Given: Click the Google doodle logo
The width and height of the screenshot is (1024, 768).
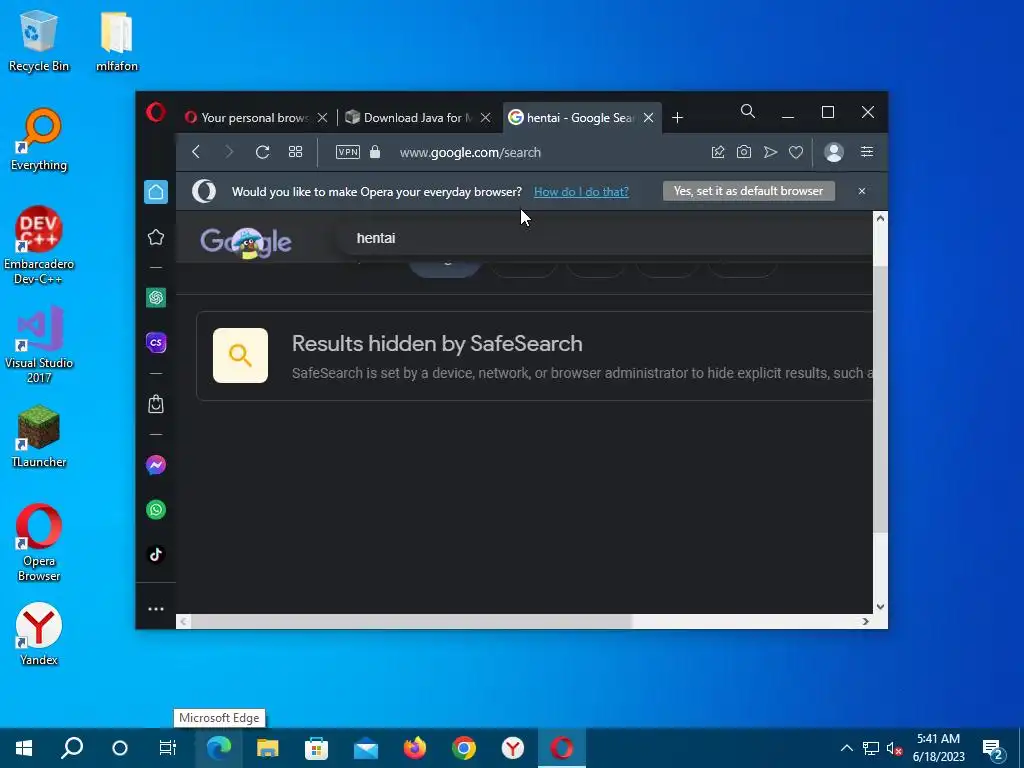Looking at the screenshot, I should pos(246,243).
